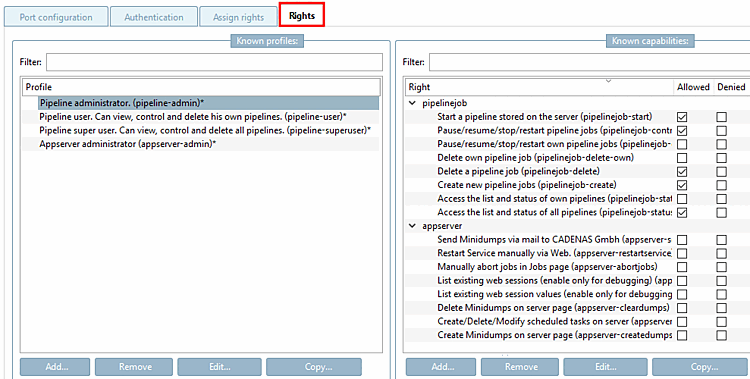The width and height of the screenshot is (750, 379).
Task: Check Denied for pipelinejob-create
Action: [721, 185]
